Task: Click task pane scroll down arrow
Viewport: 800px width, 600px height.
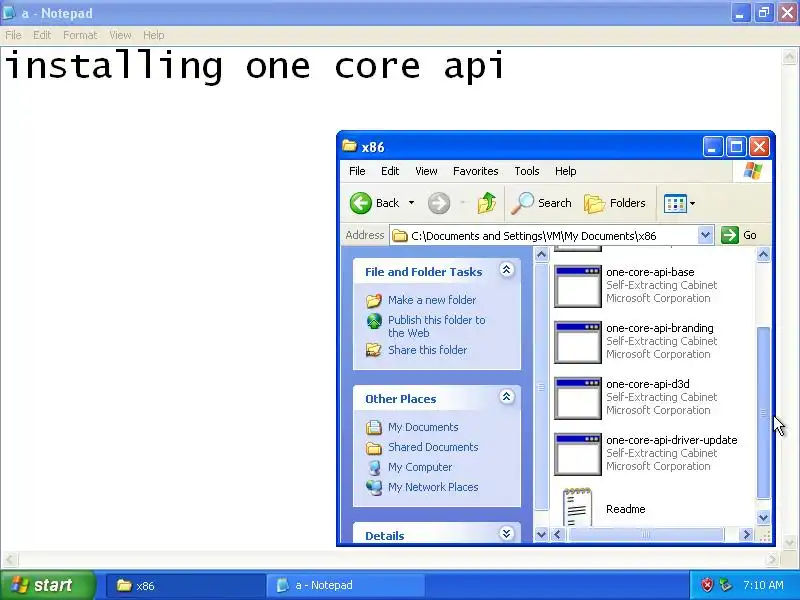Action: pyautogui.click(x=541, y=534)
